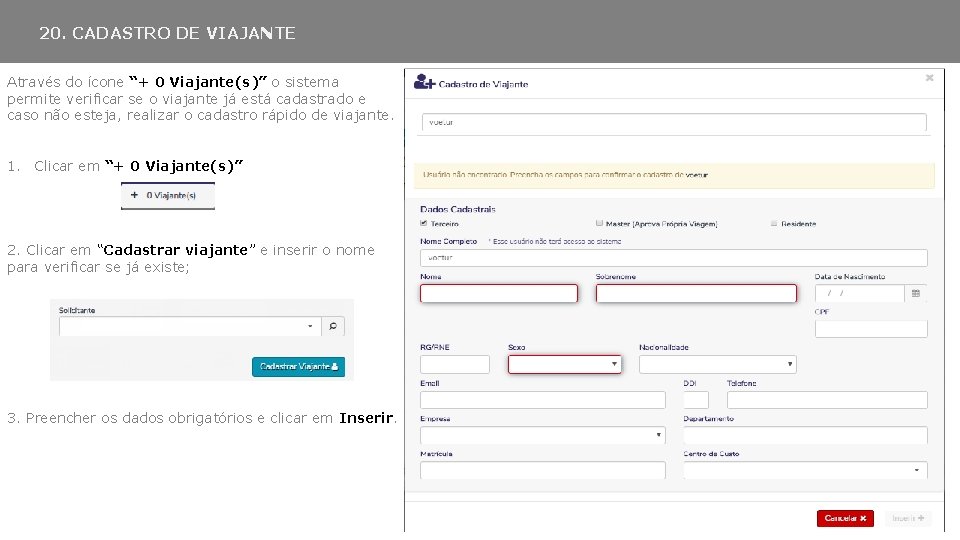Screen dimensions: 960x540
Task: Enable Master (Aprova Própria Viagem) checkbox
Action: point(599,223)
